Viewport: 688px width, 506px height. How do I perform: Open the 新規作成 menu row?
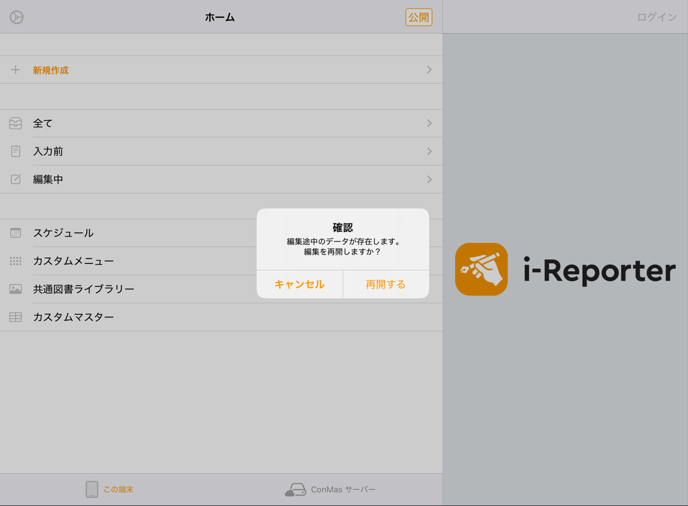pos(221,70)
